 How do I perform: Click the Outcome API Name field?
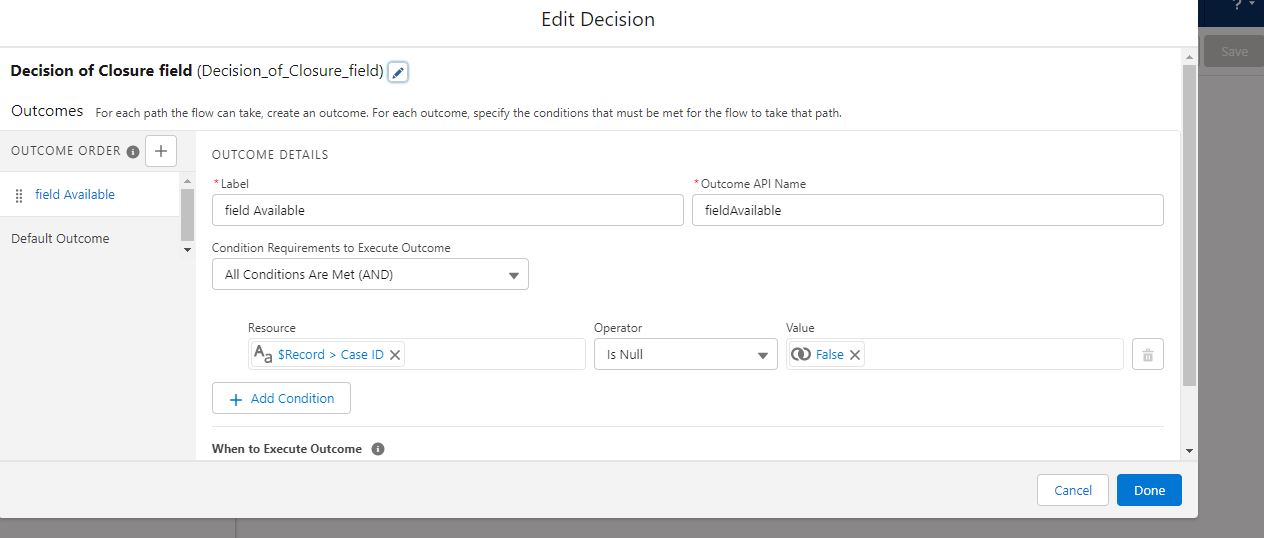click(927, 210)
